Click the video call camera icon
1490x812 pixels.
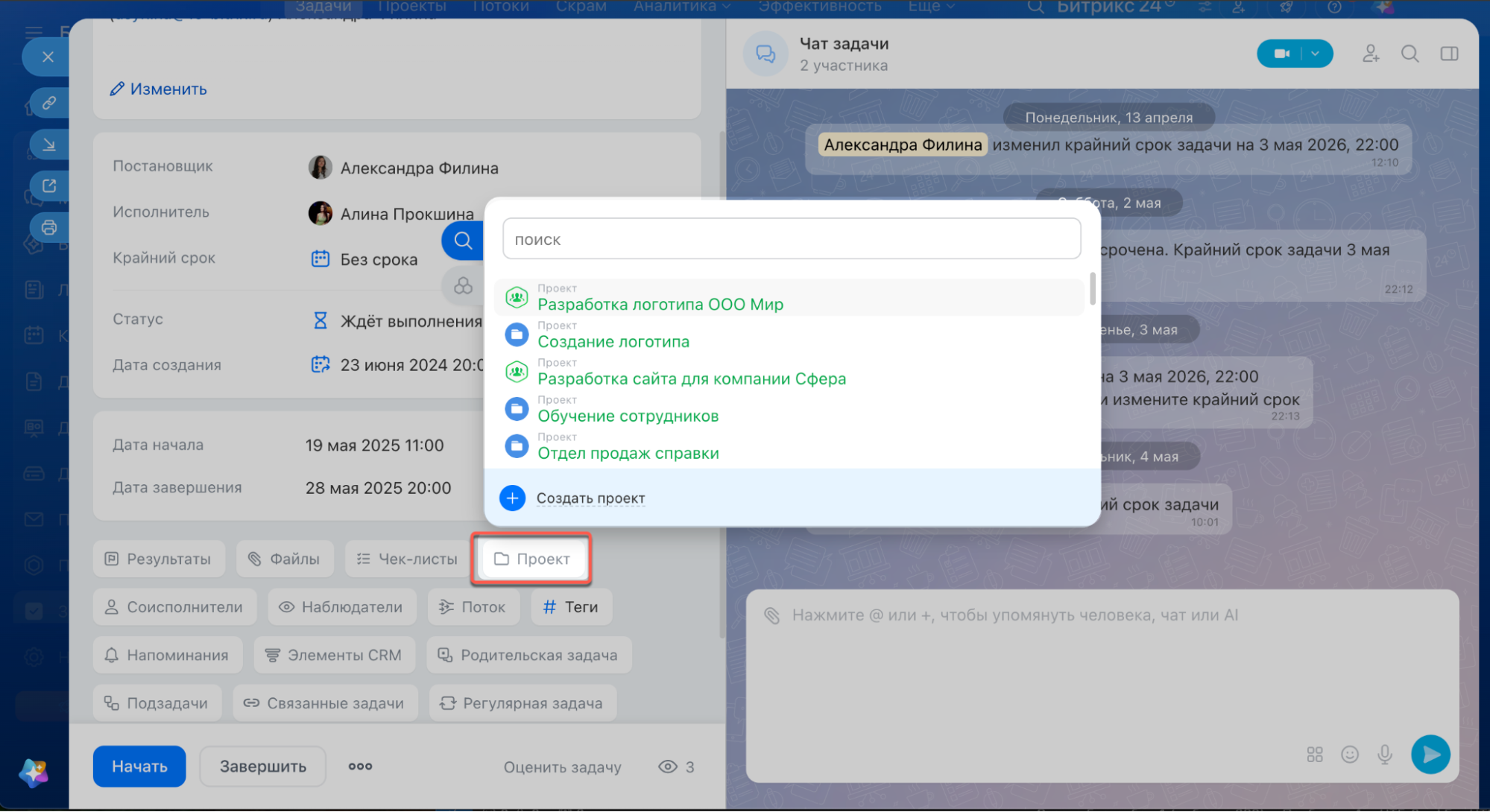tap(1281, 54)
